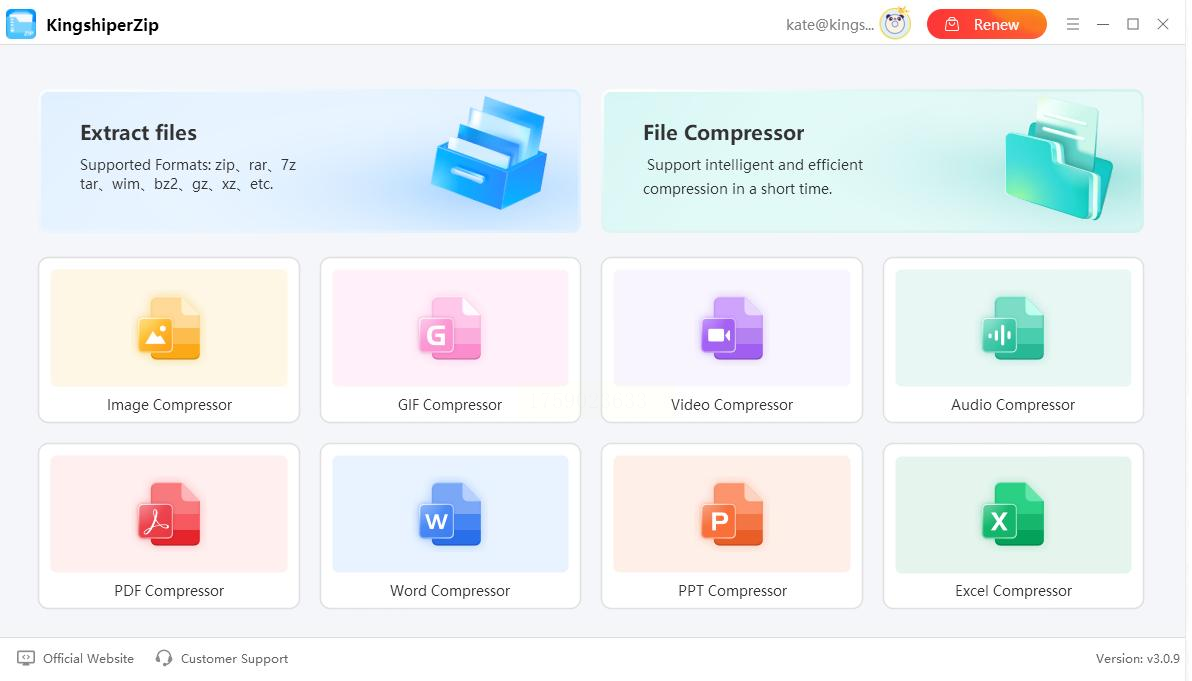Open the Image Compressor tool icon
Viewport: 1192px width, 681px height.
[x=168, y=328]
